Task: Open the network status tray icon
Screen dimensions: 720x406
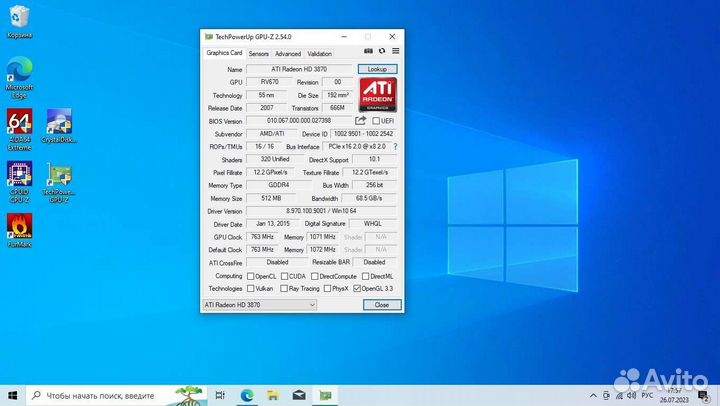Action: tap(619, 395)
